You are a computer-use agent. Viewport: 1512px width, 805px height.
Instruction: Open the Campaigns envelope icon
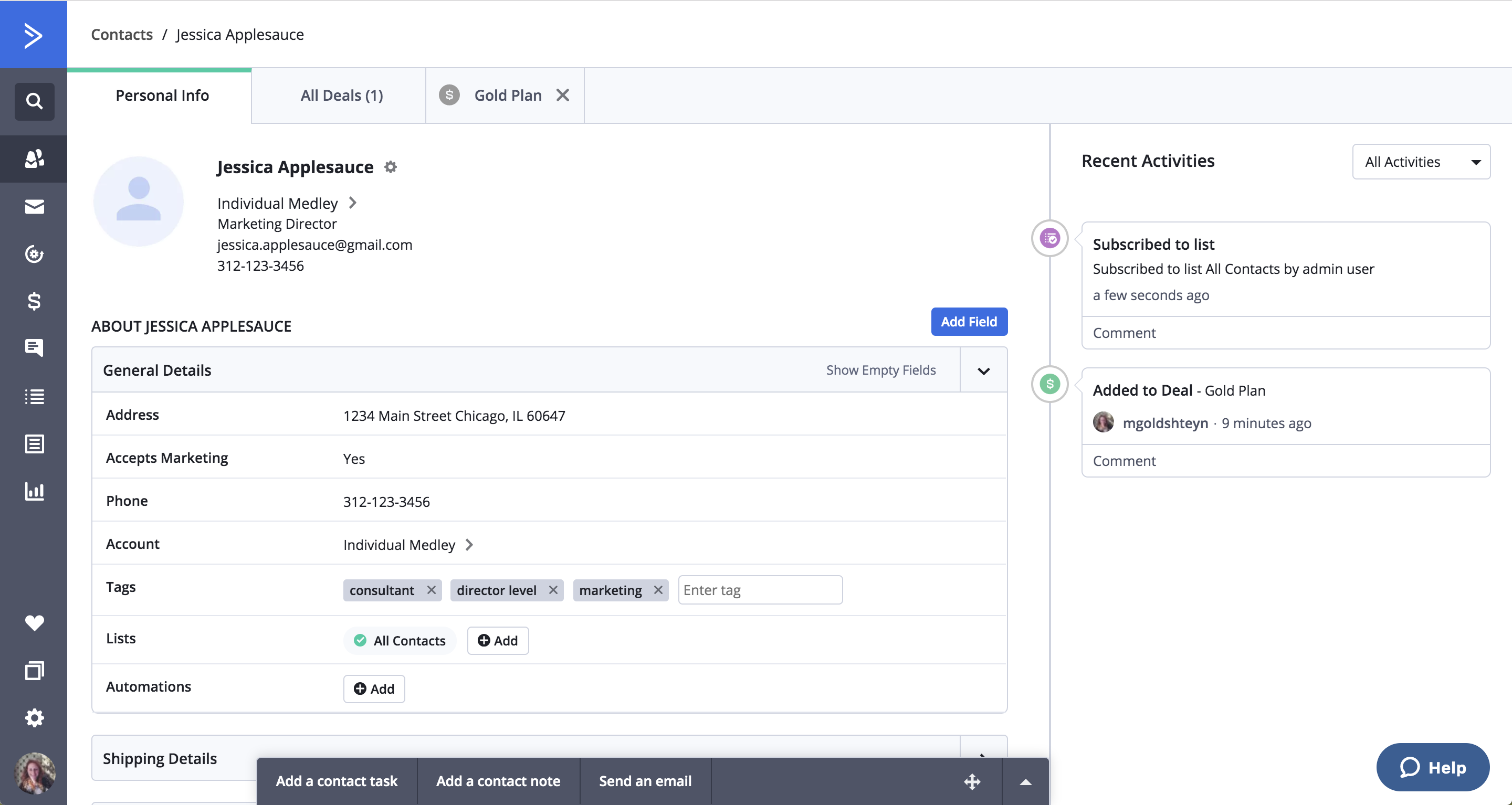(34, 207)
